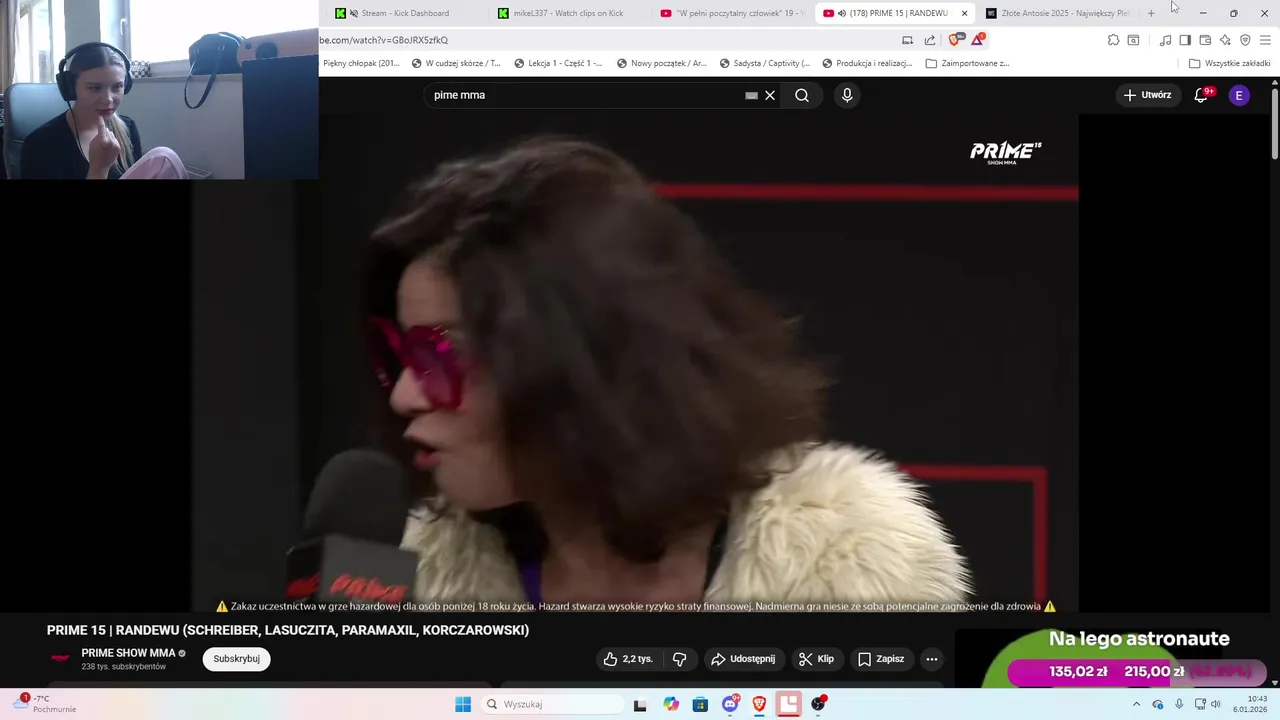
Task: Open the PRIME SHOW MMA channel name
Action: coord(128,653)
